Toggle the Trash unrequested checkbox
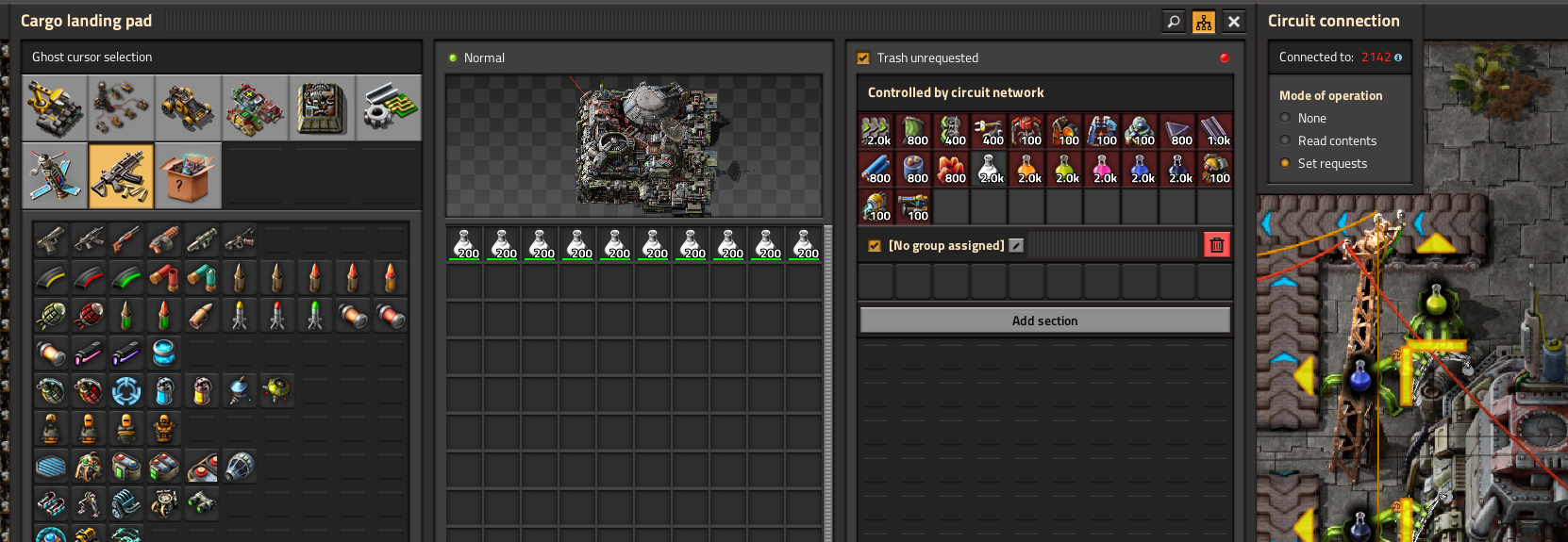The height and width of the screenshot is (542, 1568). (x=863, y=58)
